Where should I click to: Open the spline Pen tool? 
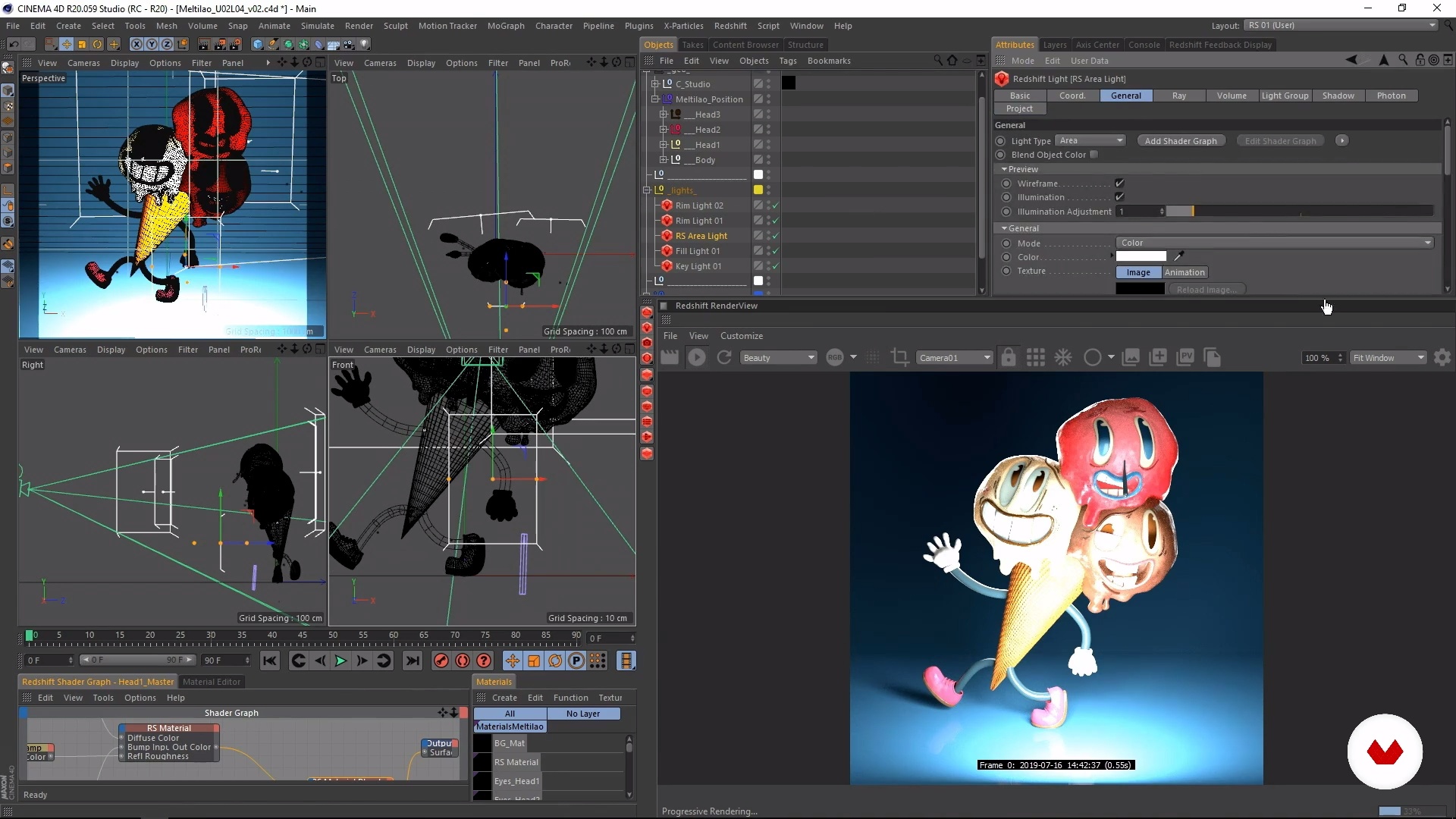(273, 44)
